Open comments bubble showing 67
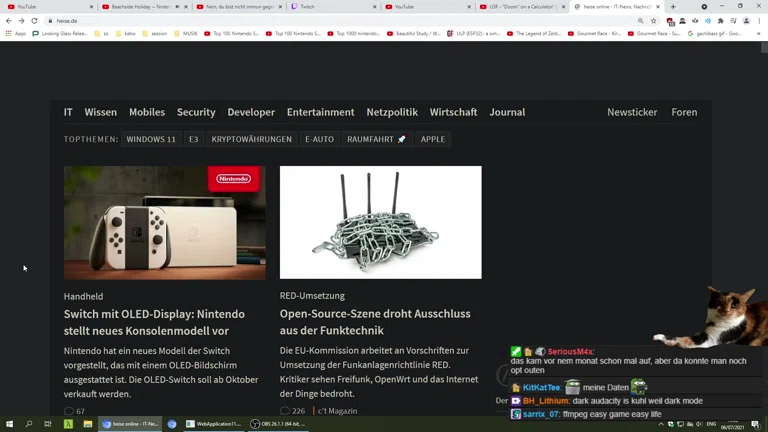This screenshot has height=432, width=768. click(x=74, y=411)
